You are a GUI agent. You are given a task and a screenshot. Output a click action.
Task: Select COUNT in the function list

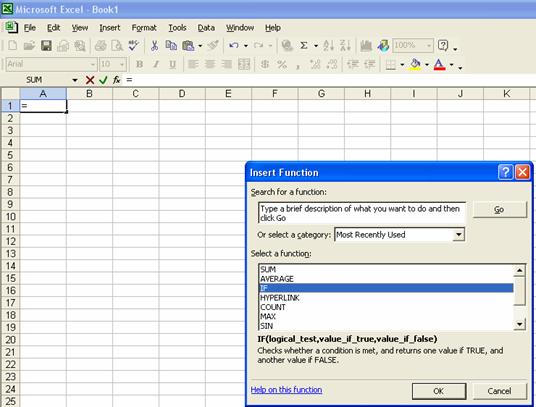[386, 307]
